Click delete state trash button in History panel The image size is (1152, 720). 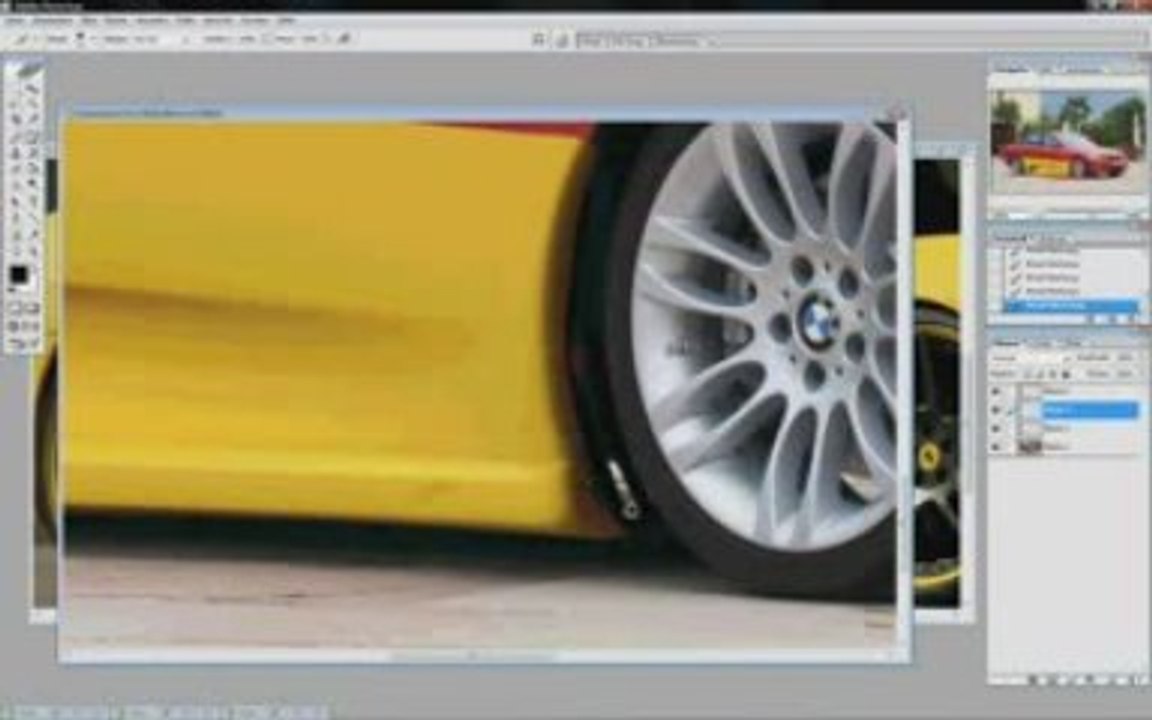tap(1131, 319)
